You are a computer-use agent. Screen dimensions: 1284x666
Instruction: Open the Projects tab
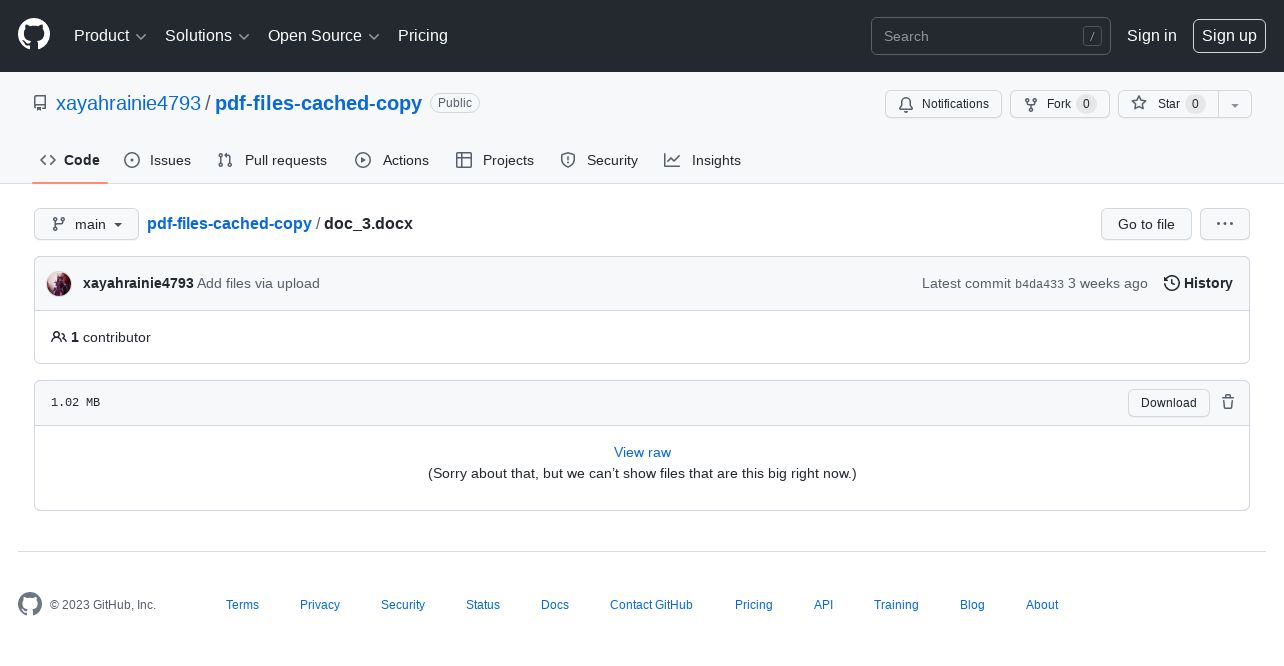[x=495, y=160]
